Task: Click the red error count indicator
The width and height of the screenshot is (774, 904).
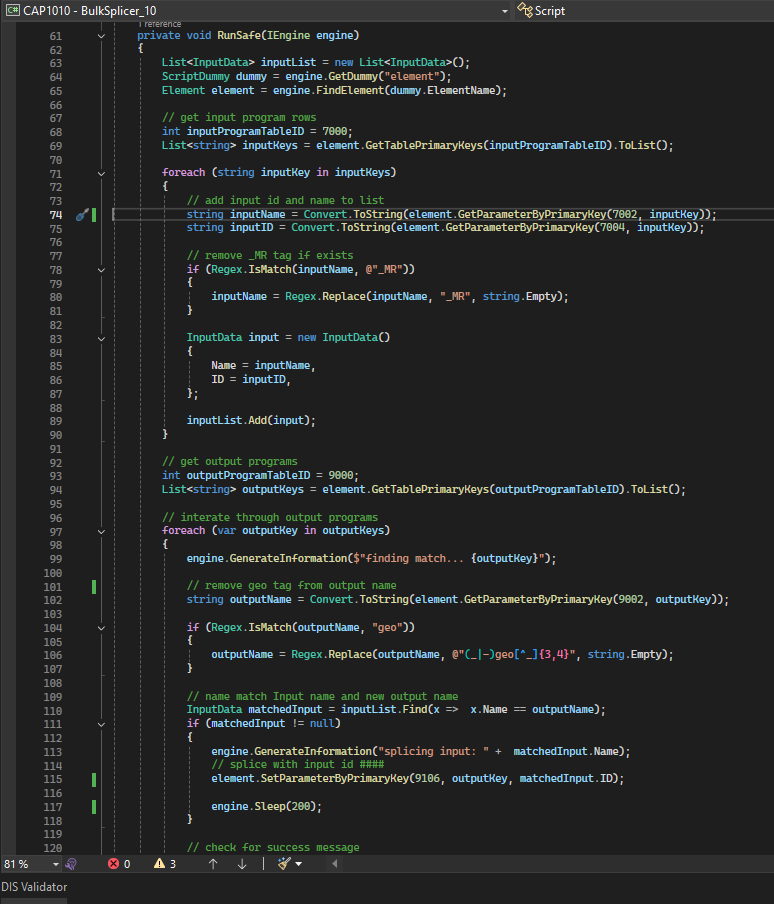Action: coord(118,864)
